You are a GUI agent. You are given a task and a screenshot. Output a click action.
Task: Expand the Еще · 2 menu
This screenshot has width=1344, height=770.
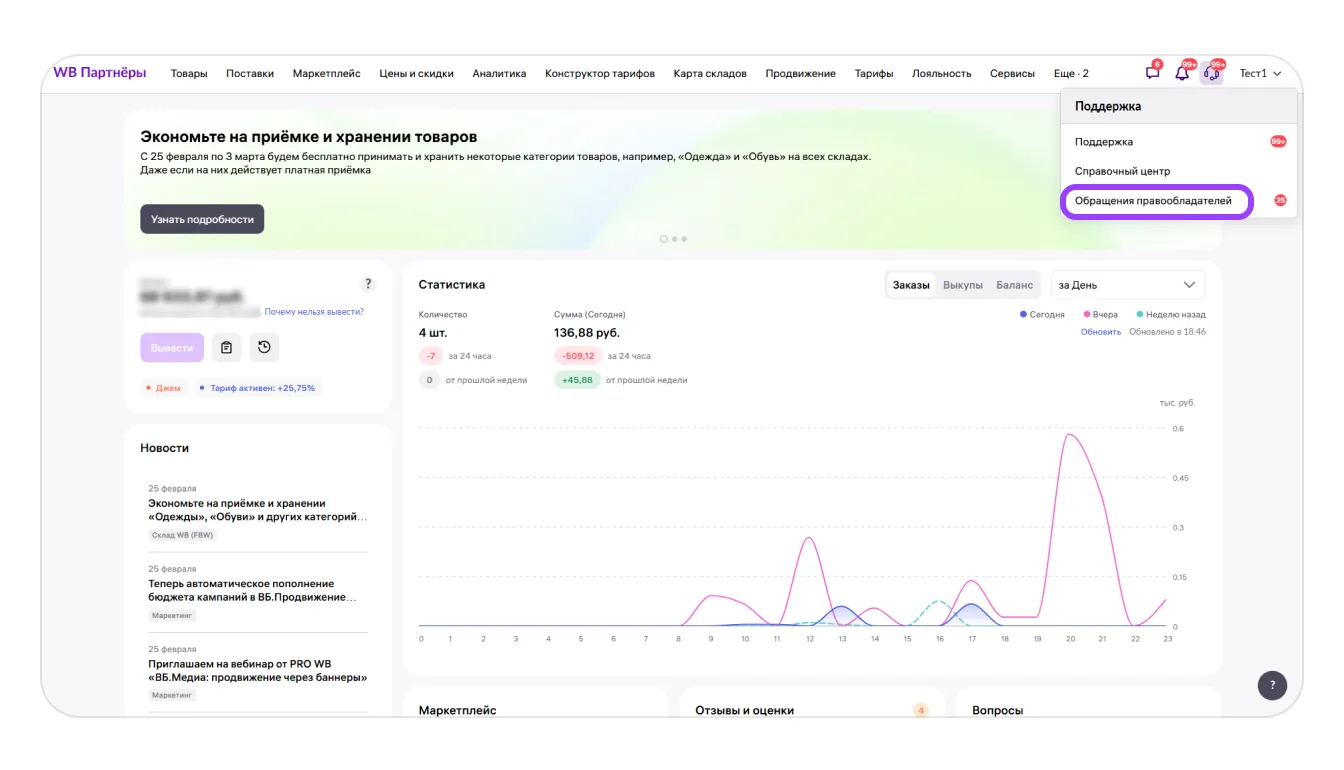1071,73
